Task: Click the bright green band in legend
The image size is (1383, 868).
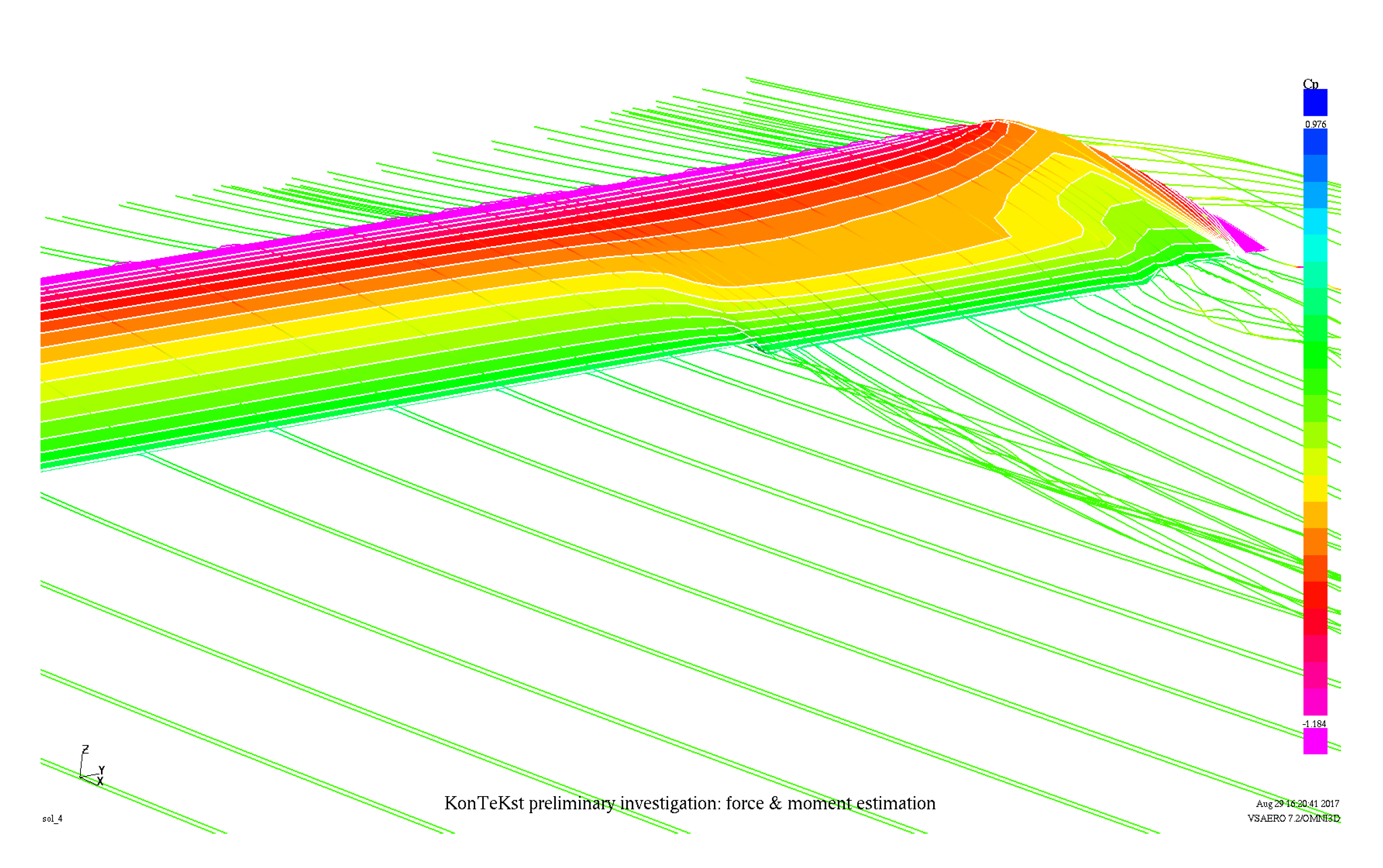Action: [1315, 355]
